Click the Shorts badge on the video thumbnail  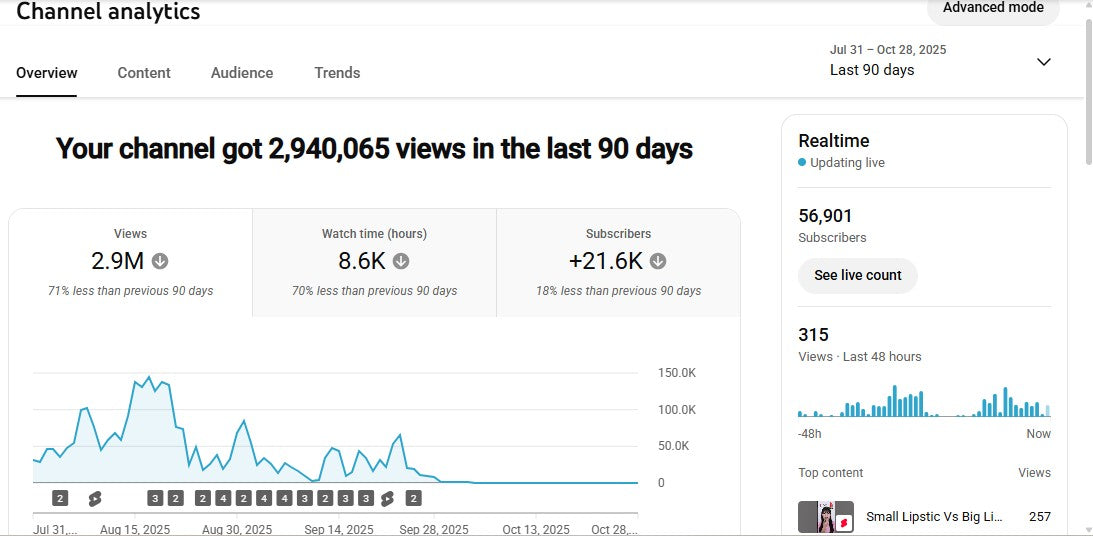click(844, 522)
